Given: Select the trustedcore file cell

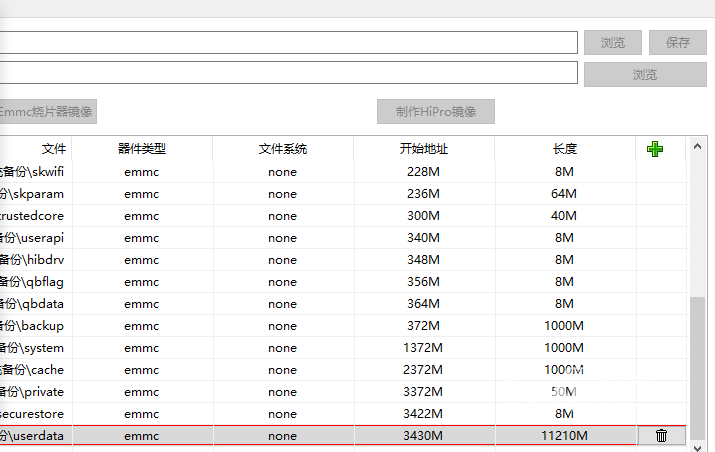Looking at the screenshot, I should [x=36, y=216].
